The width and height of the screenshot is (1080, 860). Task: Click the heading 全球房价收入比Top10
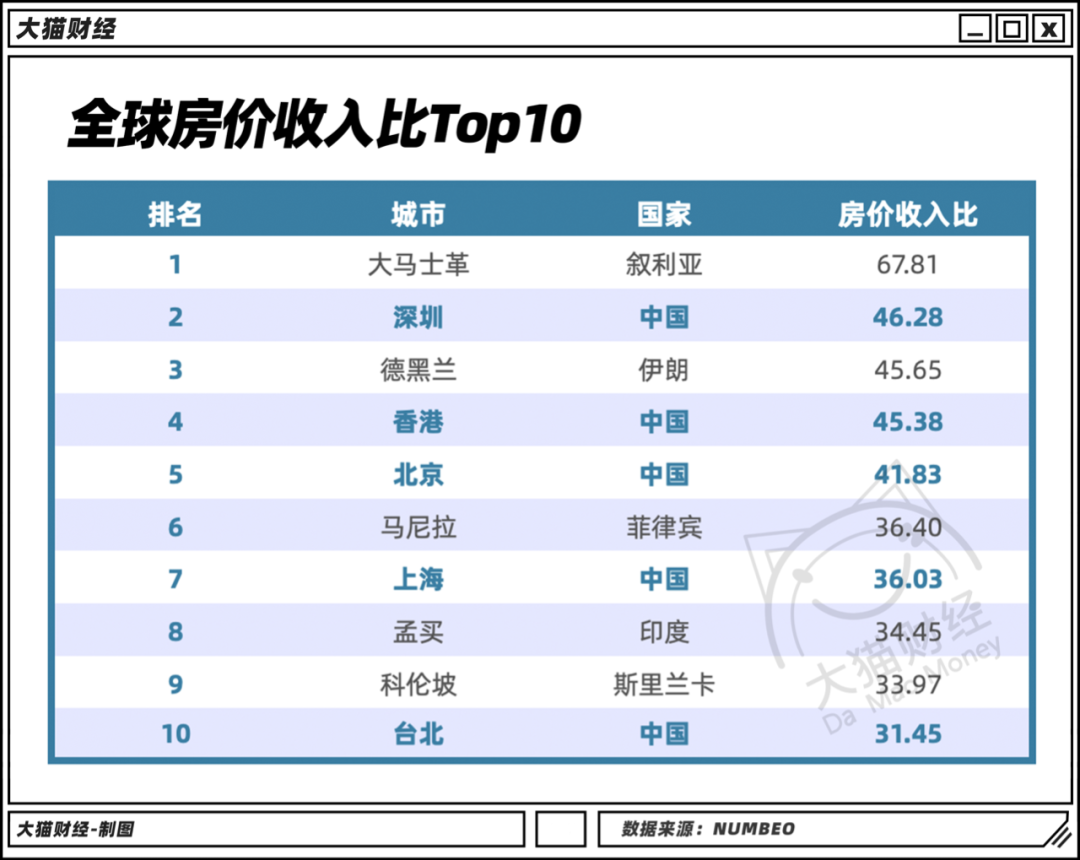(324, 125)
